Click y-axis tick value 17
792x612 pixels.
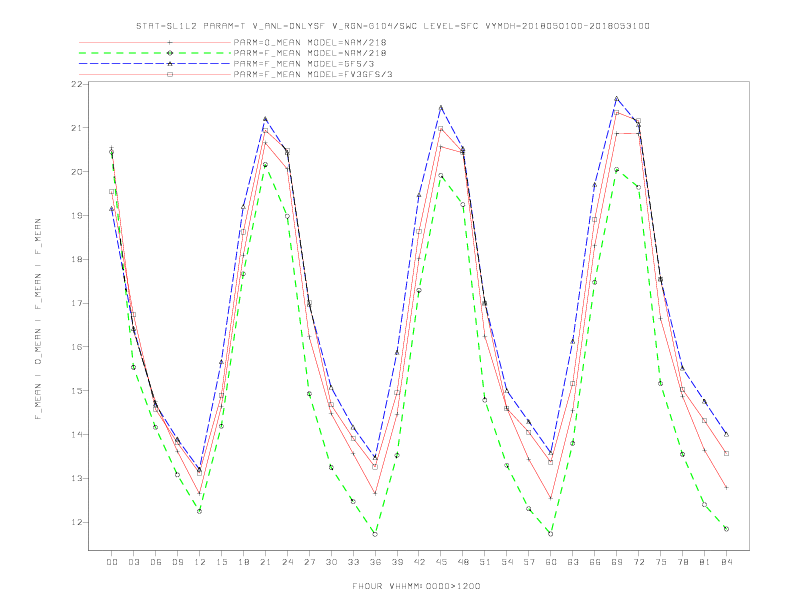click(76, 303)
